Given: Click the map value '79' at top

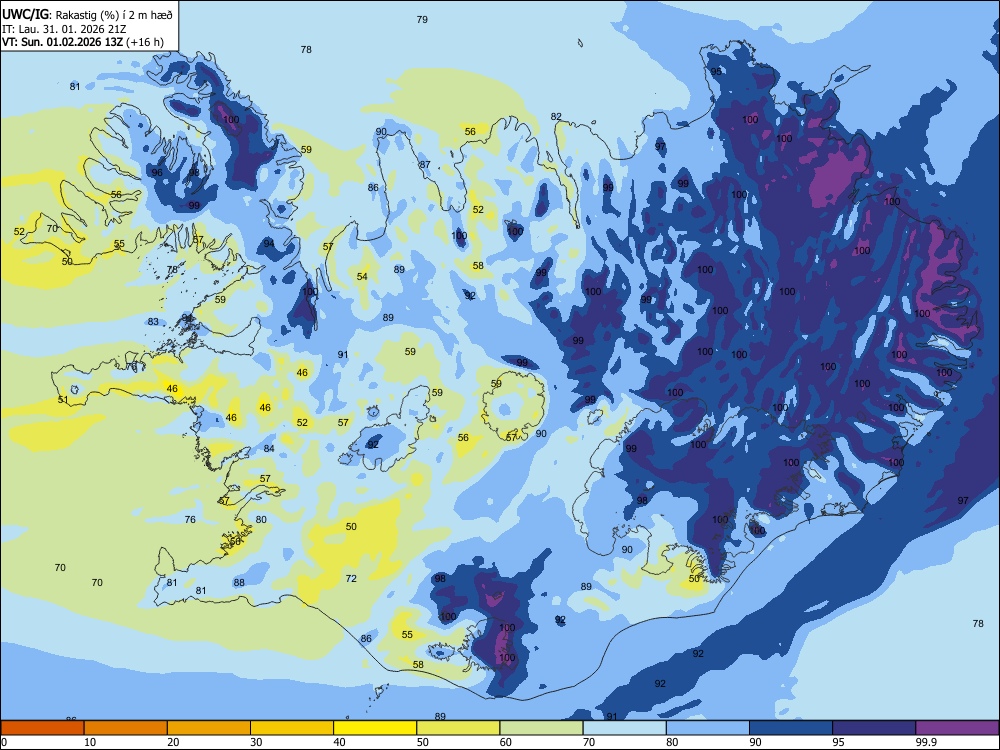Looking at the screenshot, I should pos(422,20).
